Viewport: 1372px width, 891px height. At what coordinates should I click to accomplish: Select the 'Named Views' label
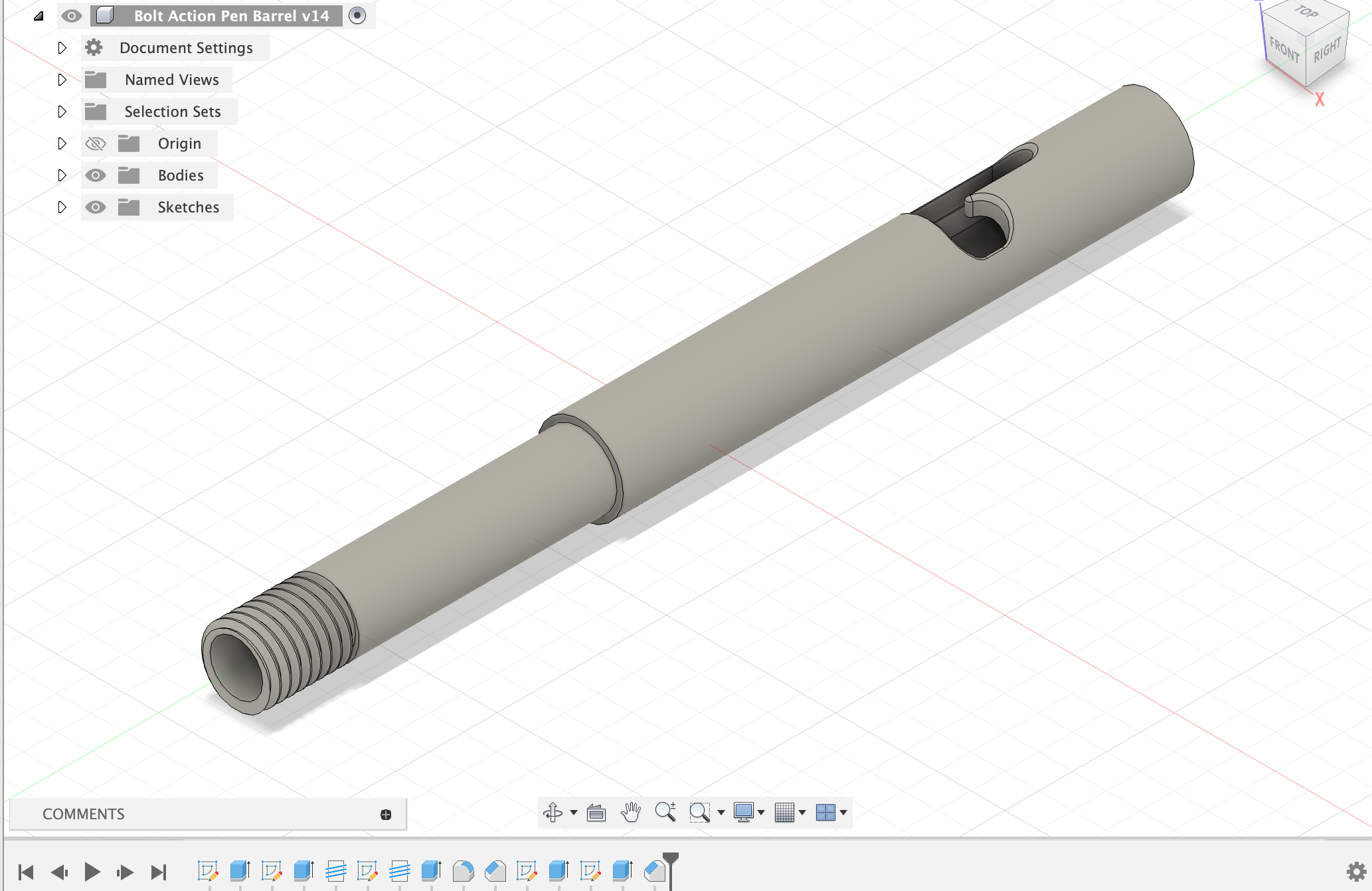point(171,80)
